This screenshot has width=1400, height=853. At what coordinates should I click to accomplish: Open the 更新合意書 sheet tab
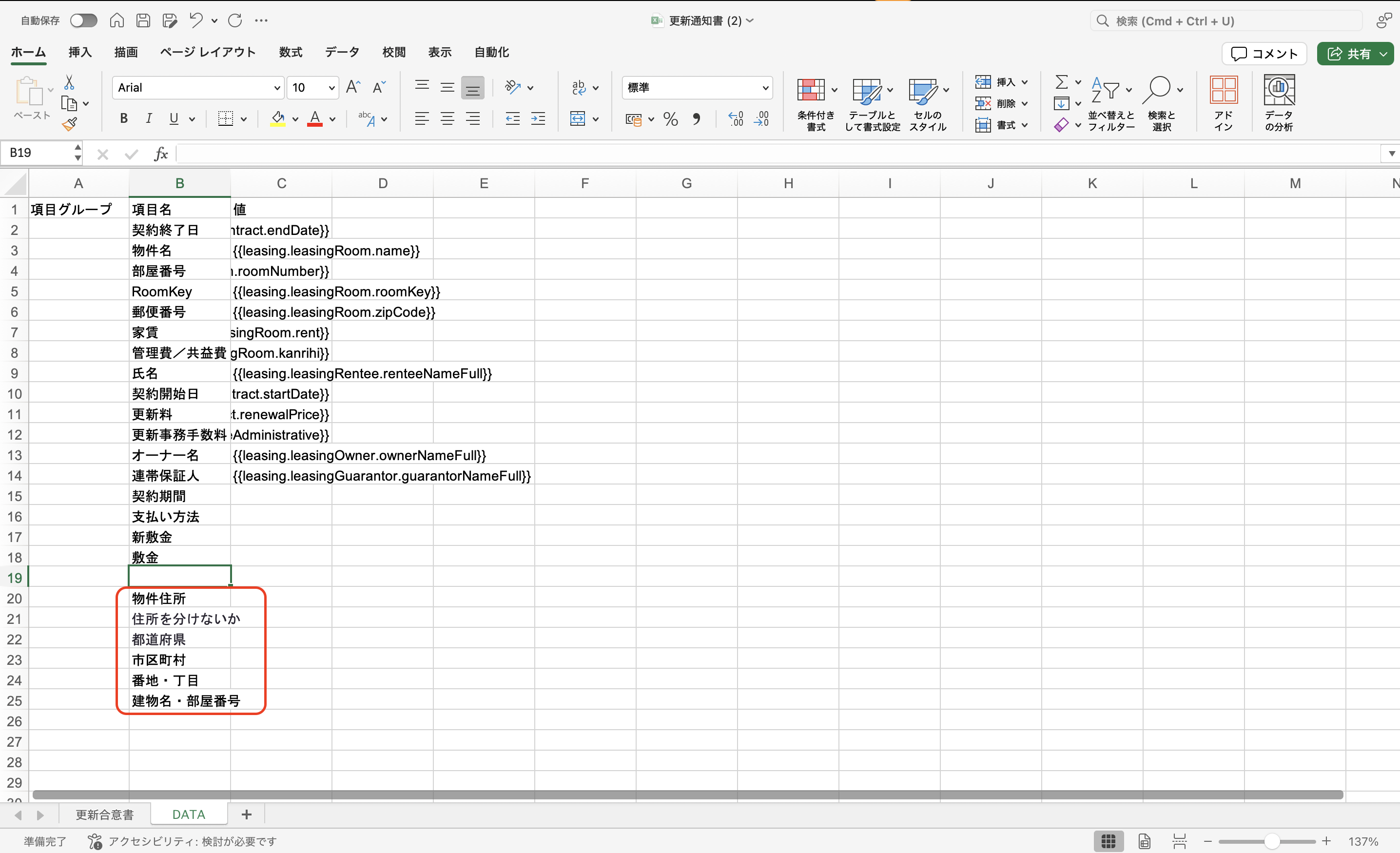coord(105,814)
